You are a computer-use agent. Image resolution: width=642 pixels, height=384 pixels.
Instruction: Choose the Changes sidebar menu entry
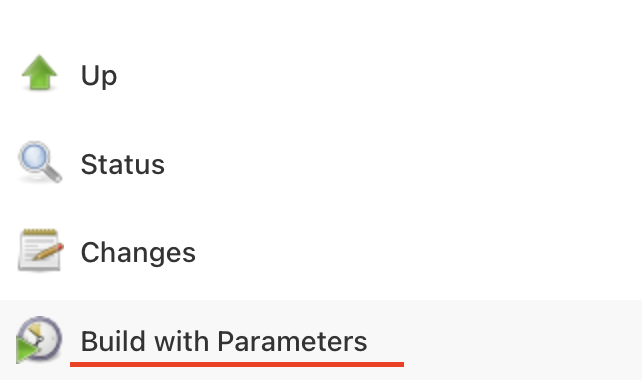321,252
